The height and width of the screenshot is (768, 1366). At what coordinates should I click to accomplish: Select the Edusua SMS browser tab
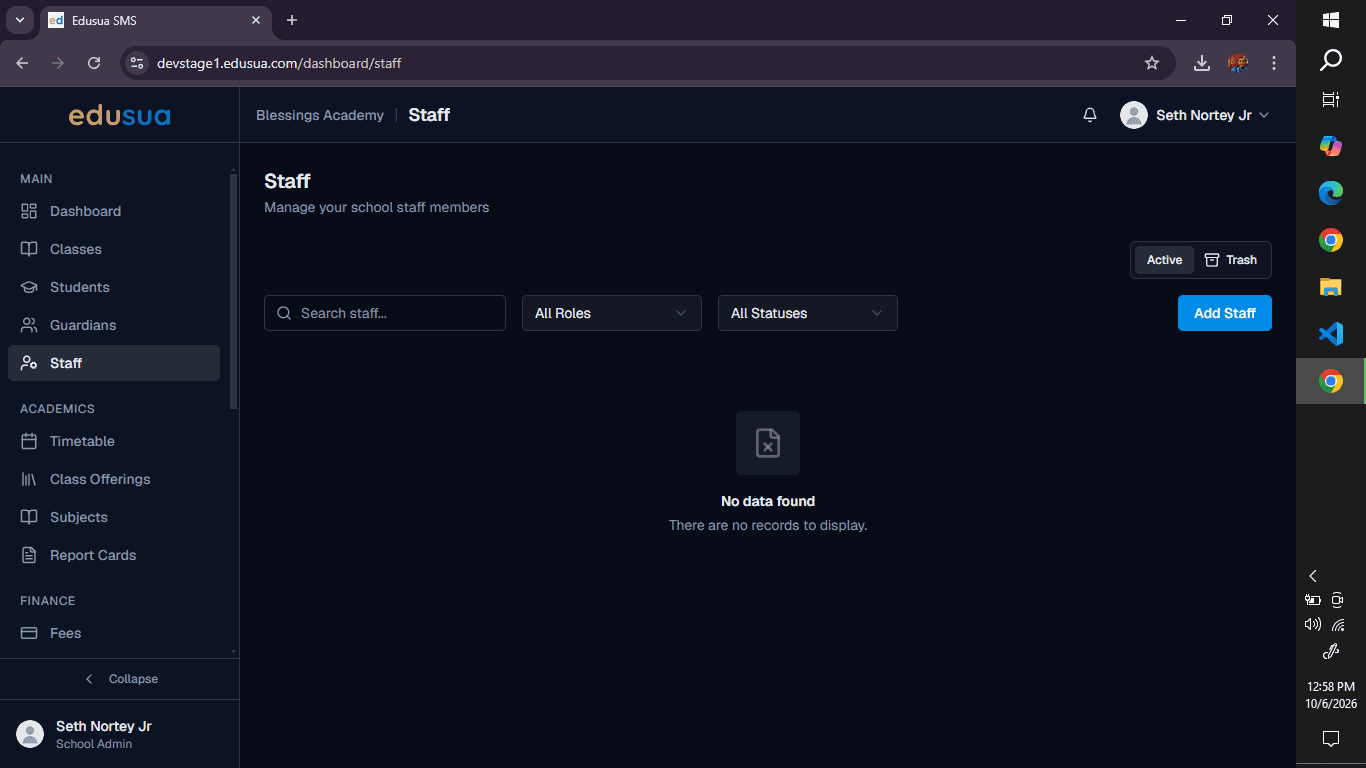(155, 20)
